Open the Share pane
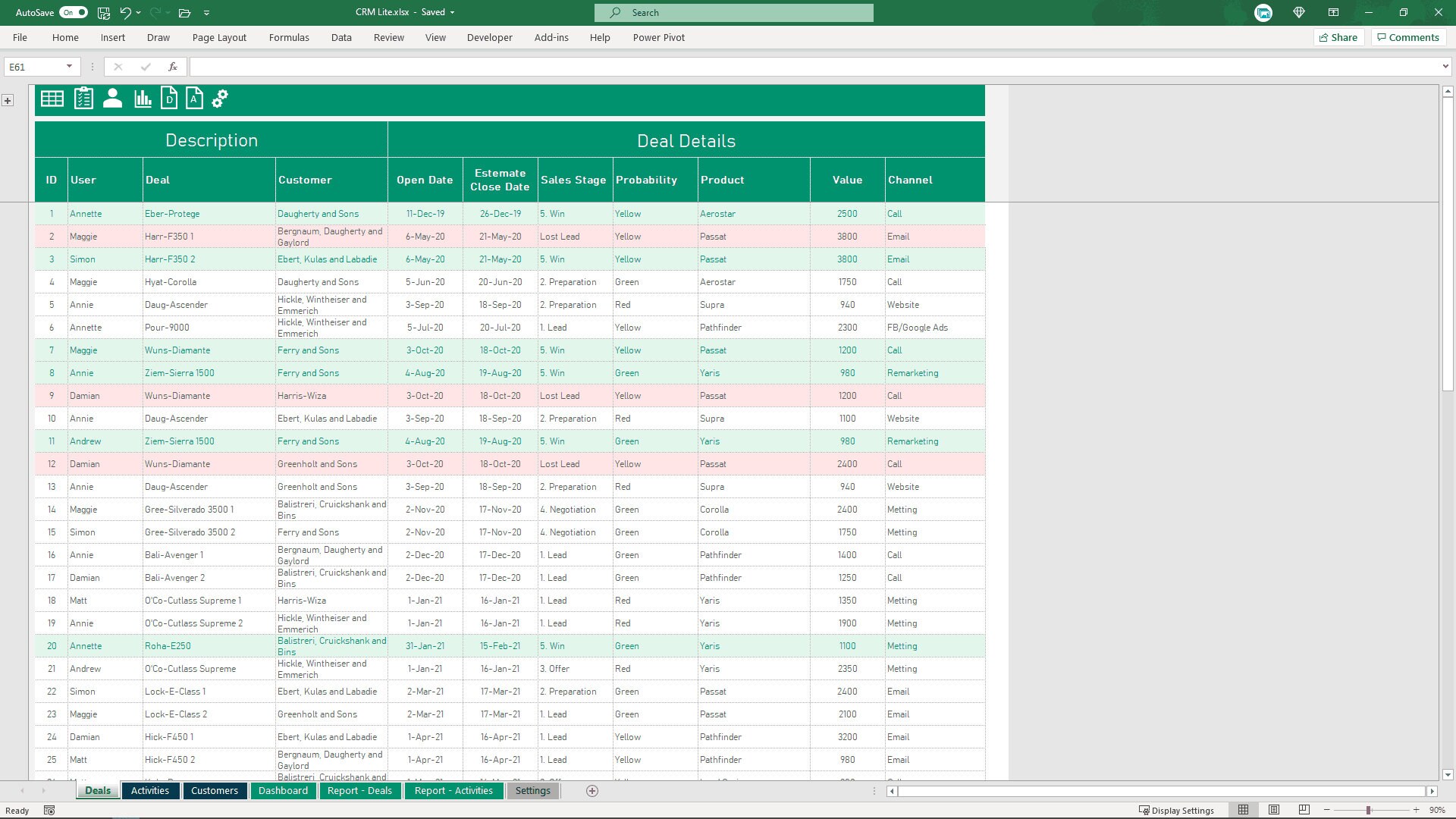Image resolution: width=1456 pixels, height=819 pixels. click(1338, 37)
